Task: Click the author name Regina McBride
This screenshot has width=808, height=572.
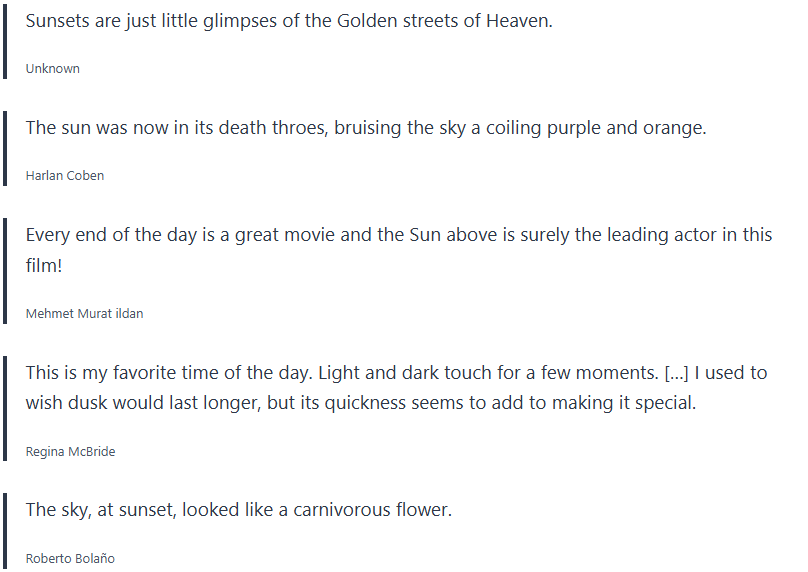Action: click(x=70, y=452)
